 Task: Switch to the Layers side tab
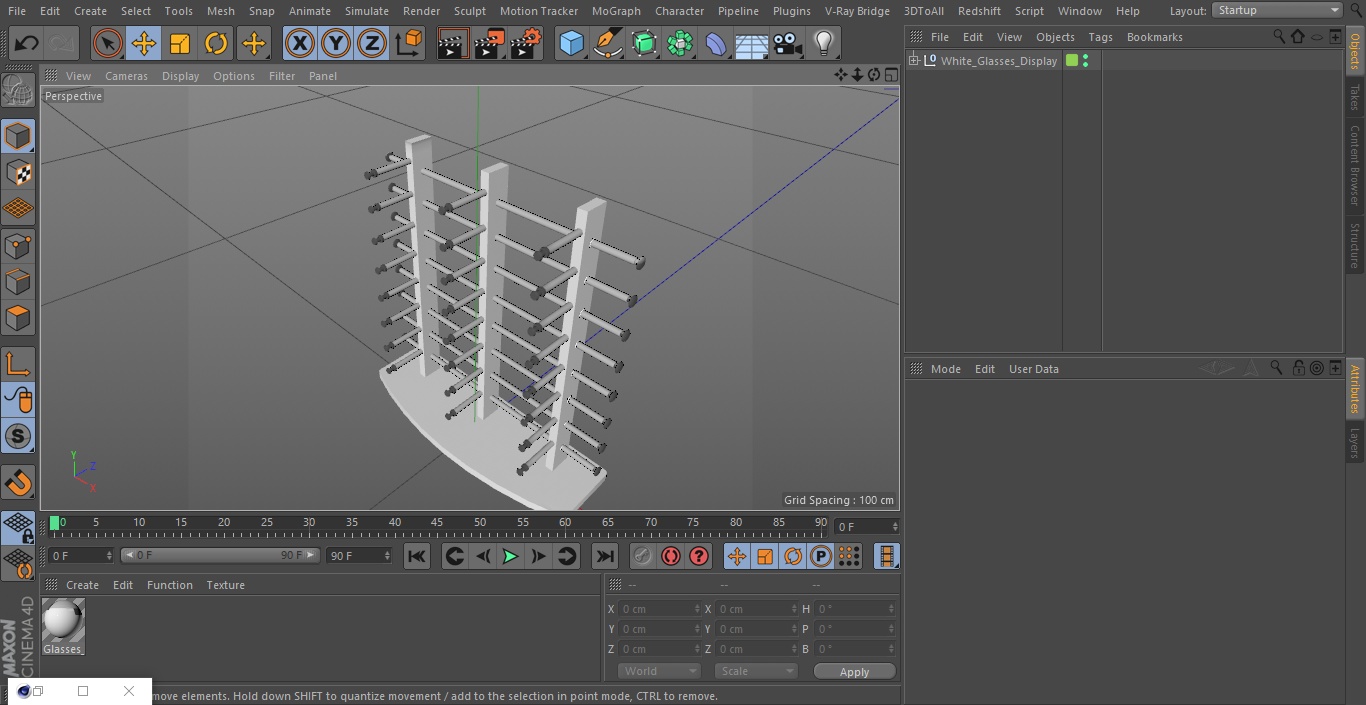click(1355, 443)
